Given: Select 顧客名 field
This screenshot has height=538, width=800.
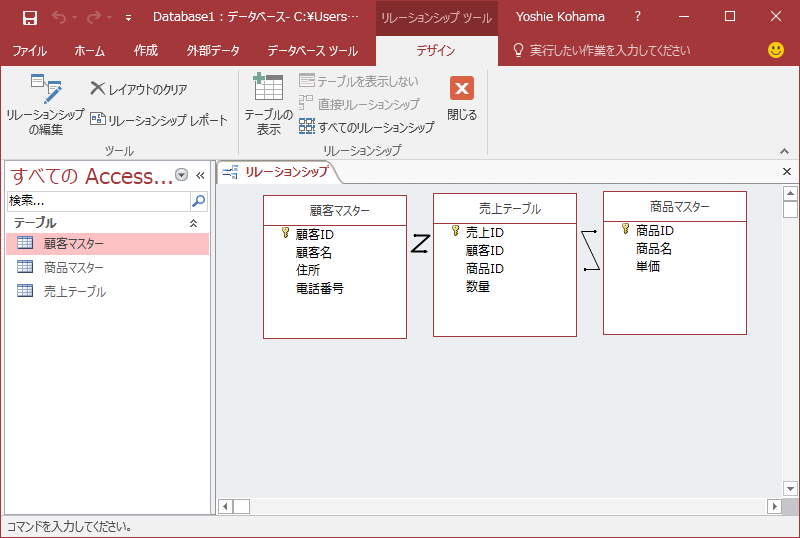Looking at the screenshot, I should (313, 252).
